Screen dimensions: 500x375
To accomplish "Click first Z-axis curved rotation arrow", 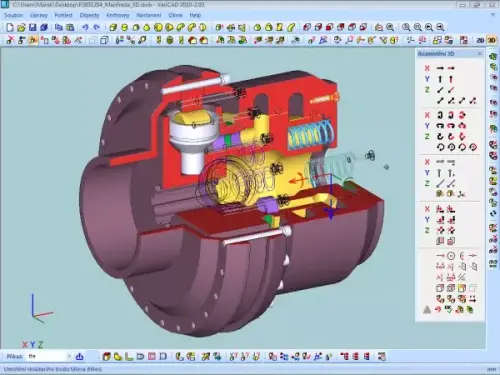I will click(x=440, y=137).
